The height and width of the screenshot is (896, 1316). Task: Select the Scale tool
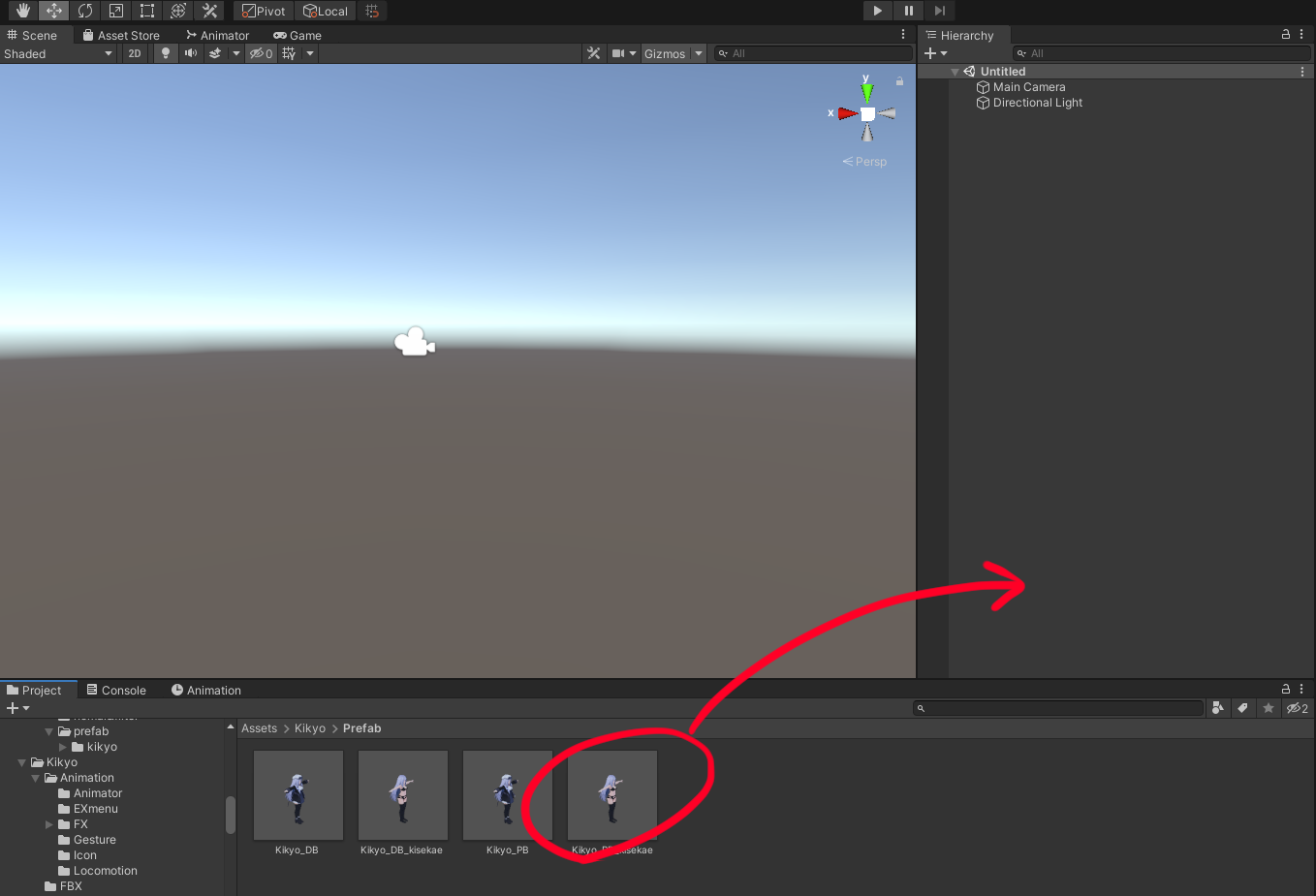point(116,11)
